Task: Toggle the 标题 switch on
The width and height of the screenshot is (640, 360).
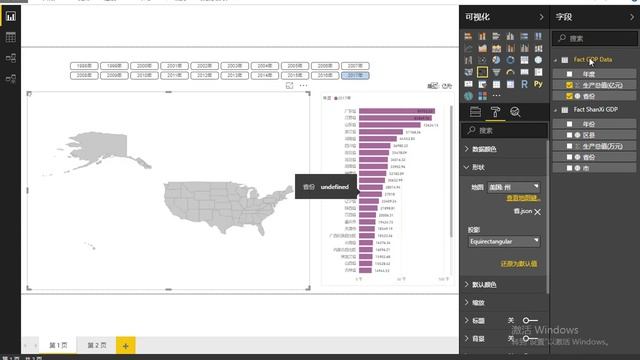Action: tap(530, 320)
